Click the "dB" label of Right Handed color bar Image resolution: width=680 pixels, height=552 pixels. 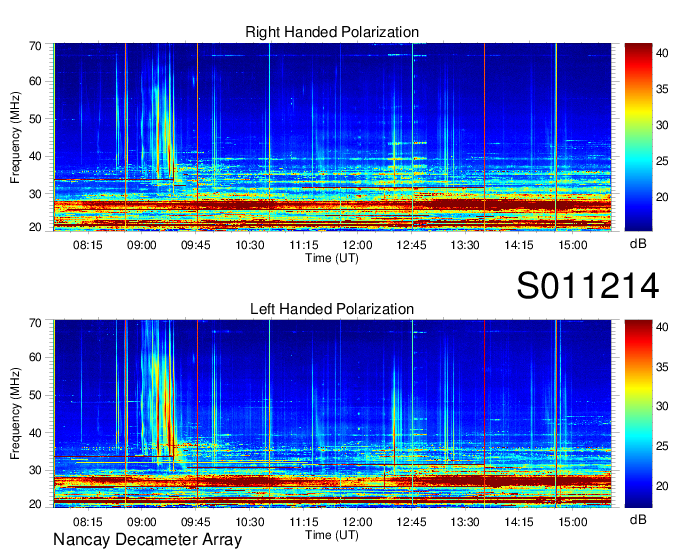pos(638,244)
